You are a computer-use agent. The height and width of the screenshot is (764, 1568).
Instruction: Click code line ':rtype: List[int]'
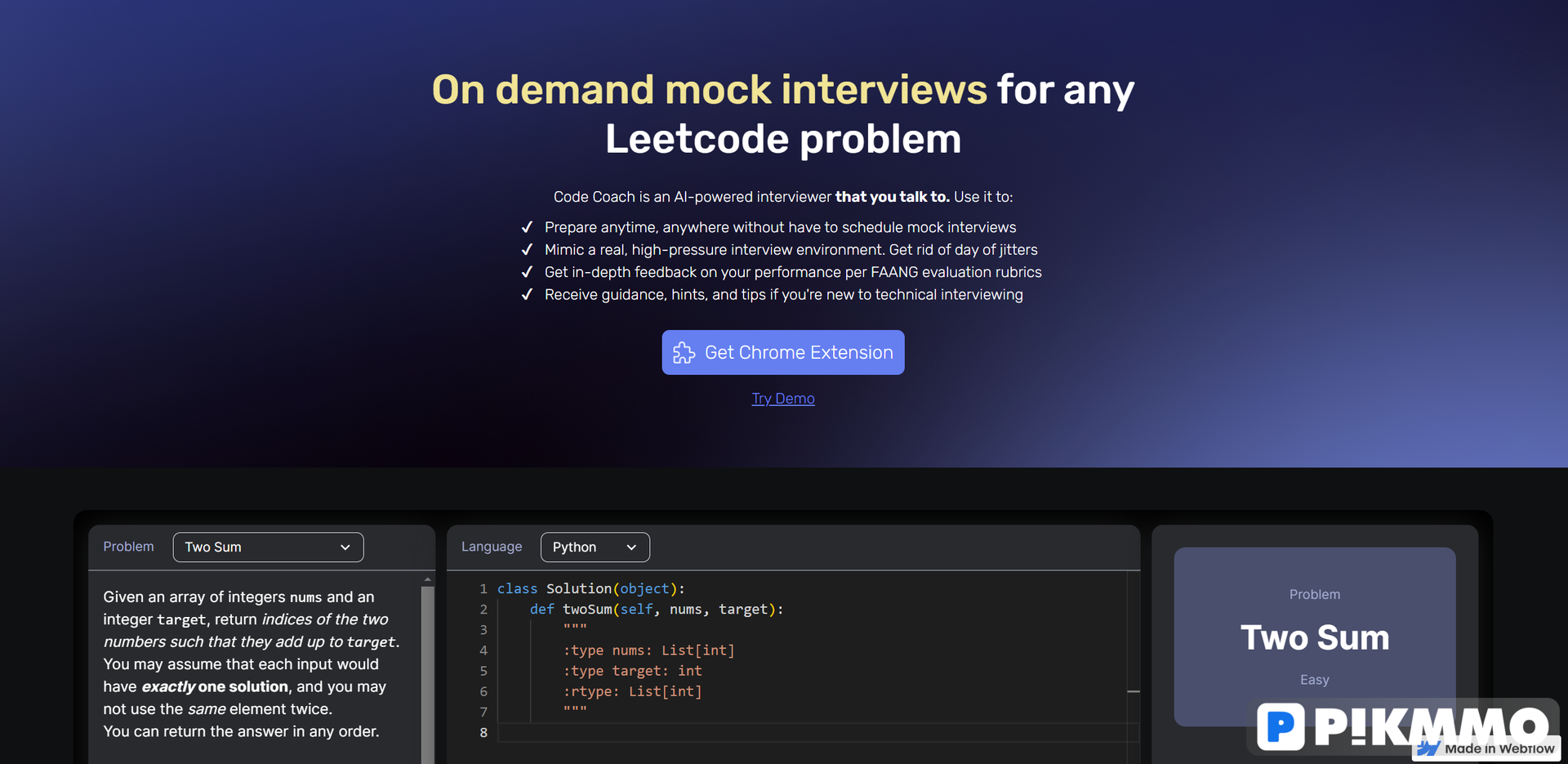click(x=632, y=691)
